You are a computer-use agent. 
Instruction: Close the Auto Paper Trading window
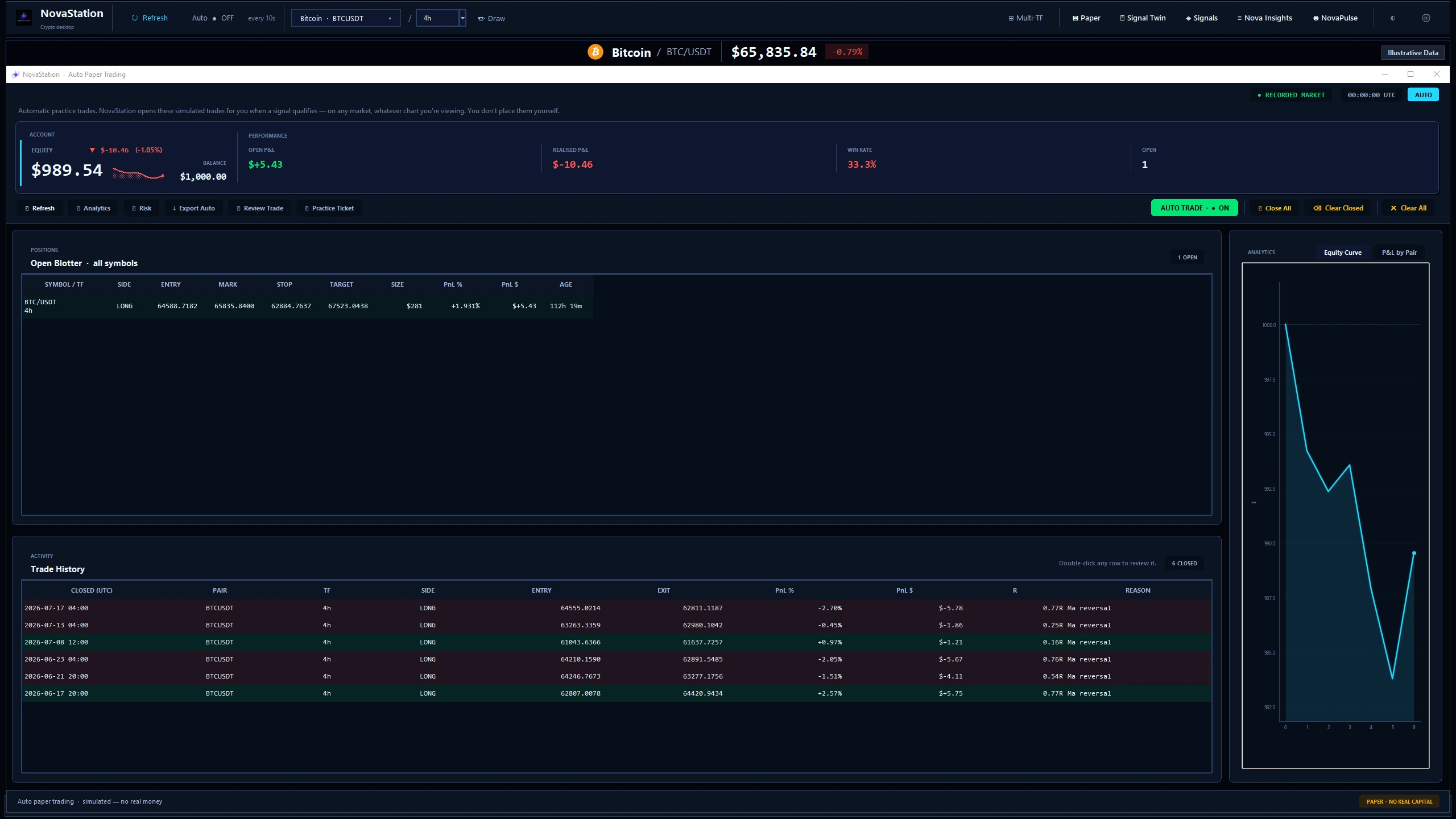pyautogui.click(x=1437, y=74)
